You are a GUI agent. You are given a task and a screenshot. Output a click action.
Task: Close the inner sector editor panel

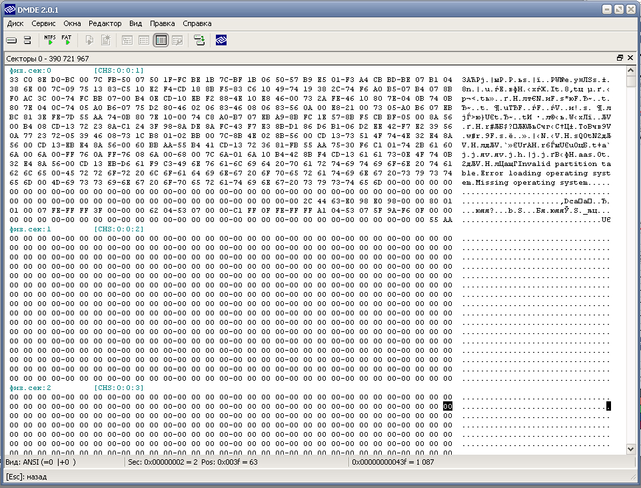(x=632, y=59)
